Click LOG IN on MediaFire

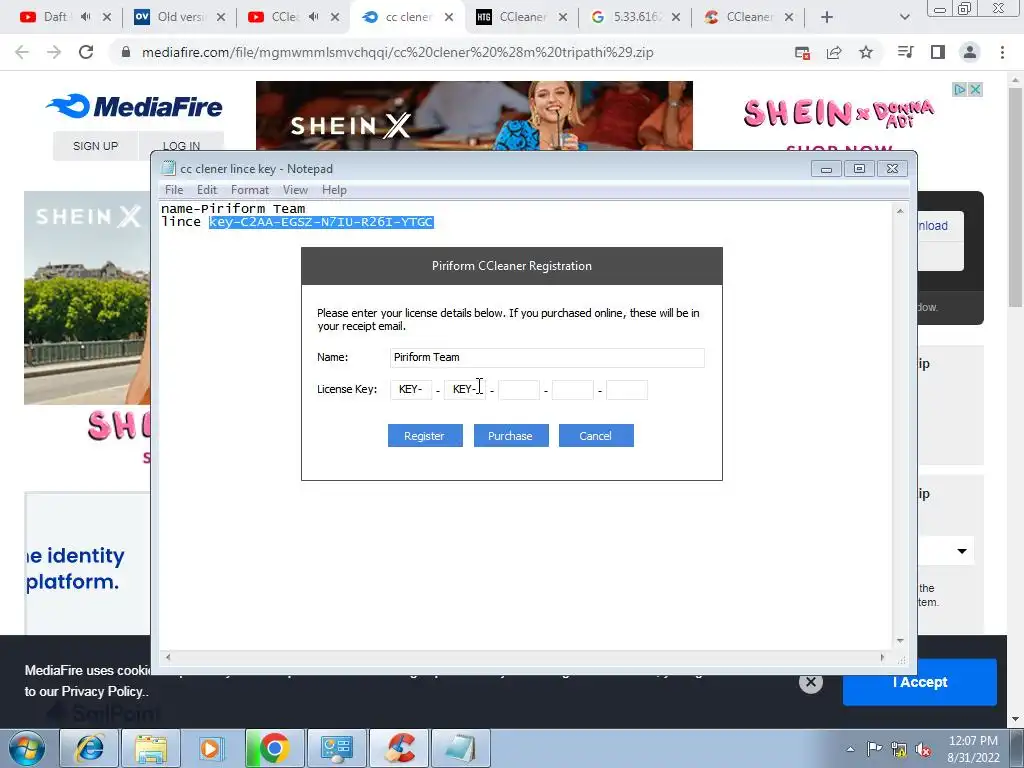[182, 145]
